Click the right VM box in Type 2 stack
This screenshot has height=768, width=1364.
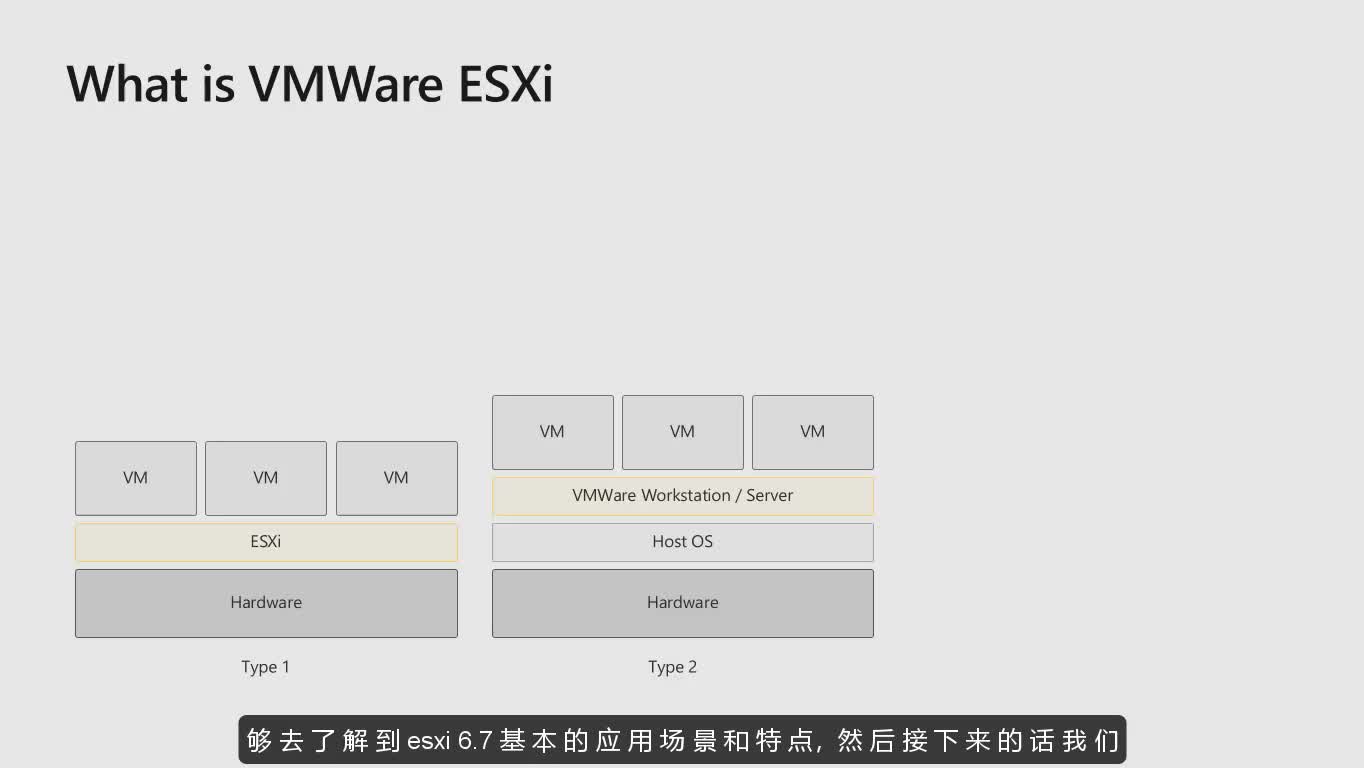pos(812,432)
